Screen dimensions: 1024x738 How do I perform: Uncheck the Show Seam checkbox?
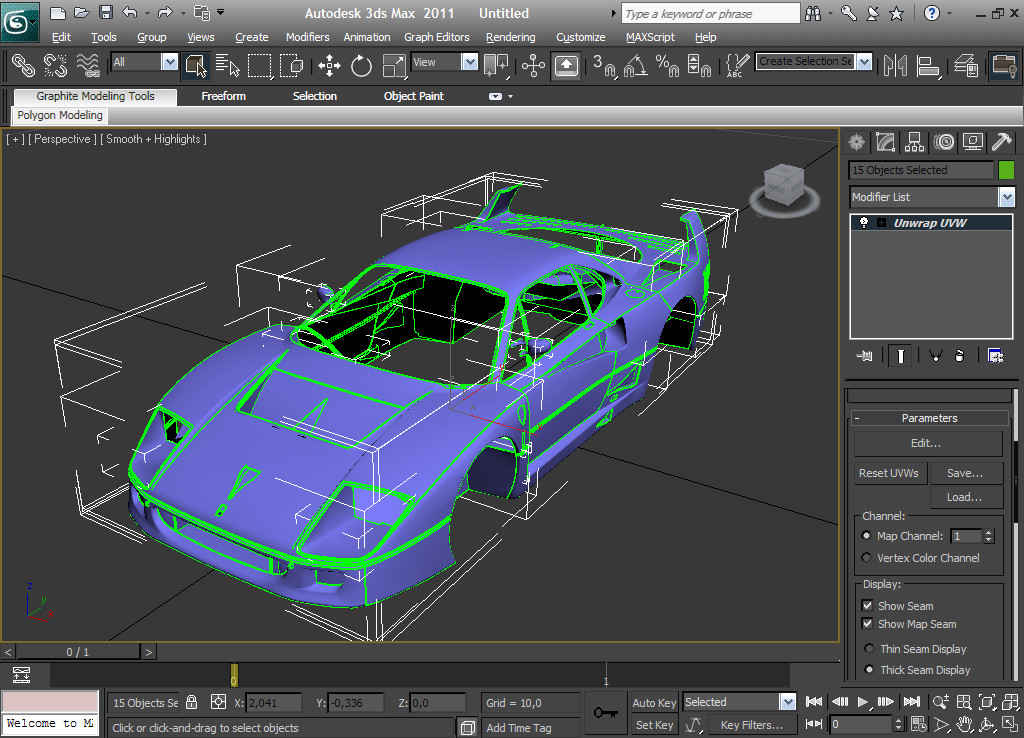click(867, 606)
